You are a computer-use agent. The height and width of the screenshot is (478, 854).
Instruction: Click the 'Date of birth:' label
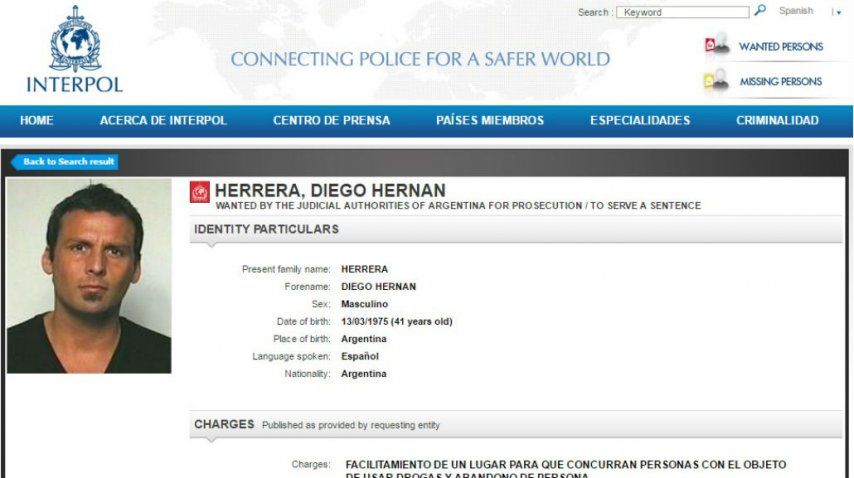pyautogui.click(x=303, y=321)
